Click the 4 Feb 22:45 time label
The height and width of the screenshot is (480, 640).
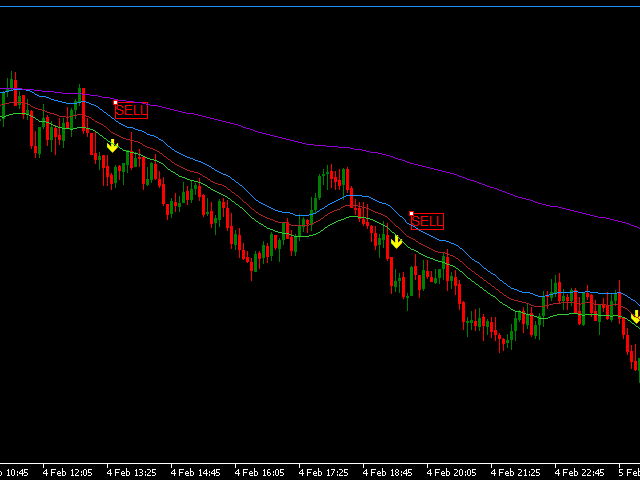[580, 471]
